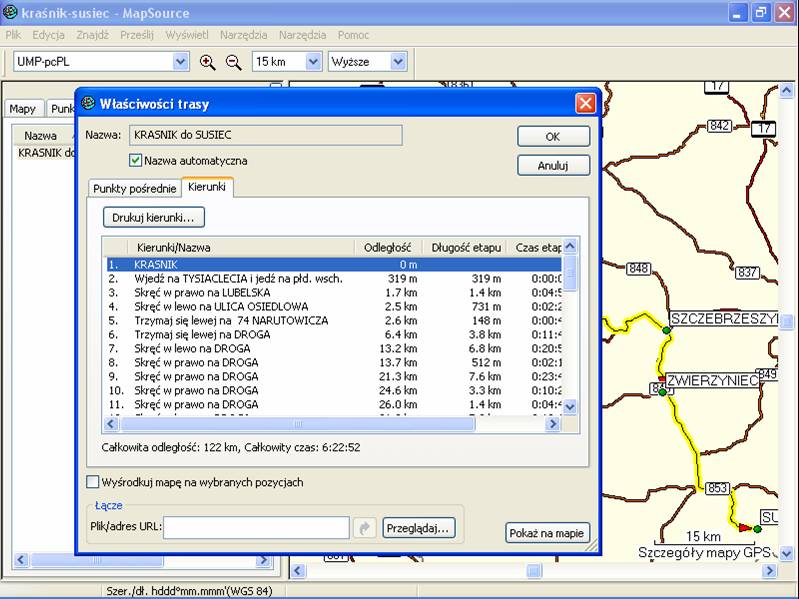Close the Właściwości trasy dialog
Viewport: 799px width, 599px height.
click(585, 103)
